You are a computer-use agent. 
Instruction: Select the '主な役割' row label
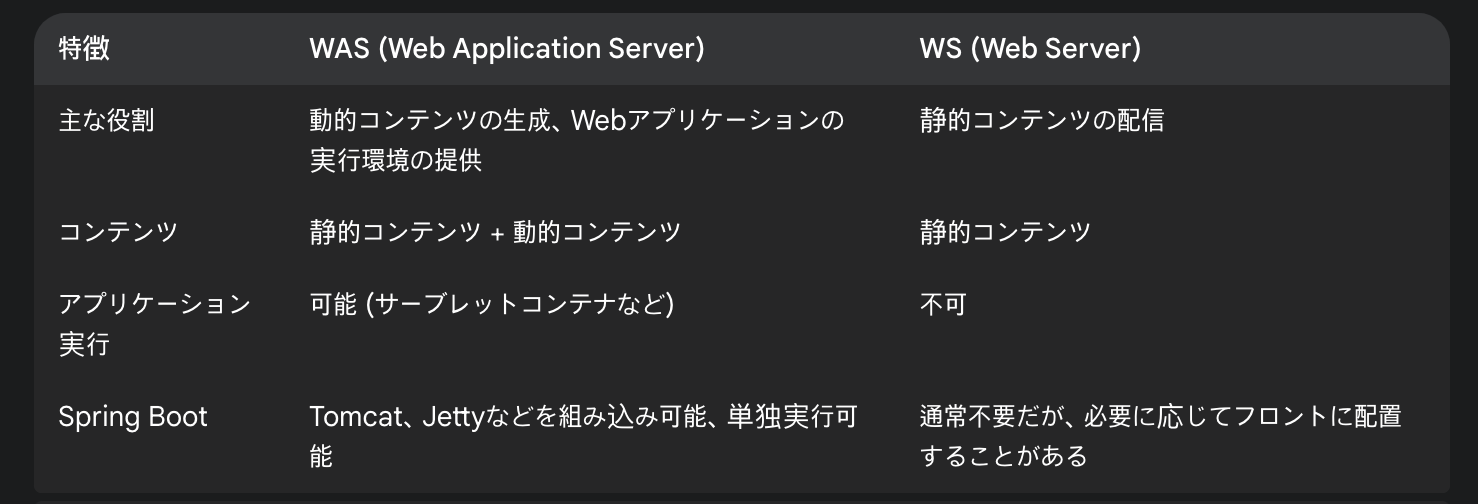(x=107, y=121)
